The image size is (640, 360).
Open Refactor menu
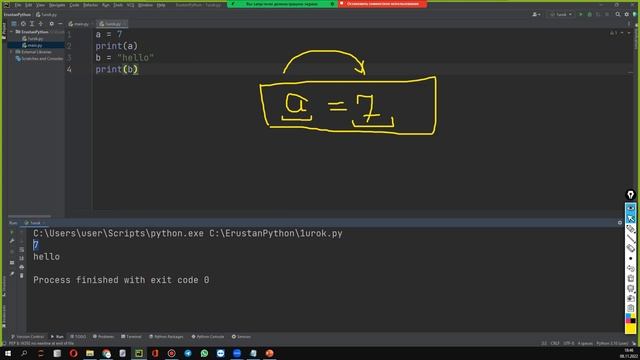pyautogui.click(x=91, y=5)
